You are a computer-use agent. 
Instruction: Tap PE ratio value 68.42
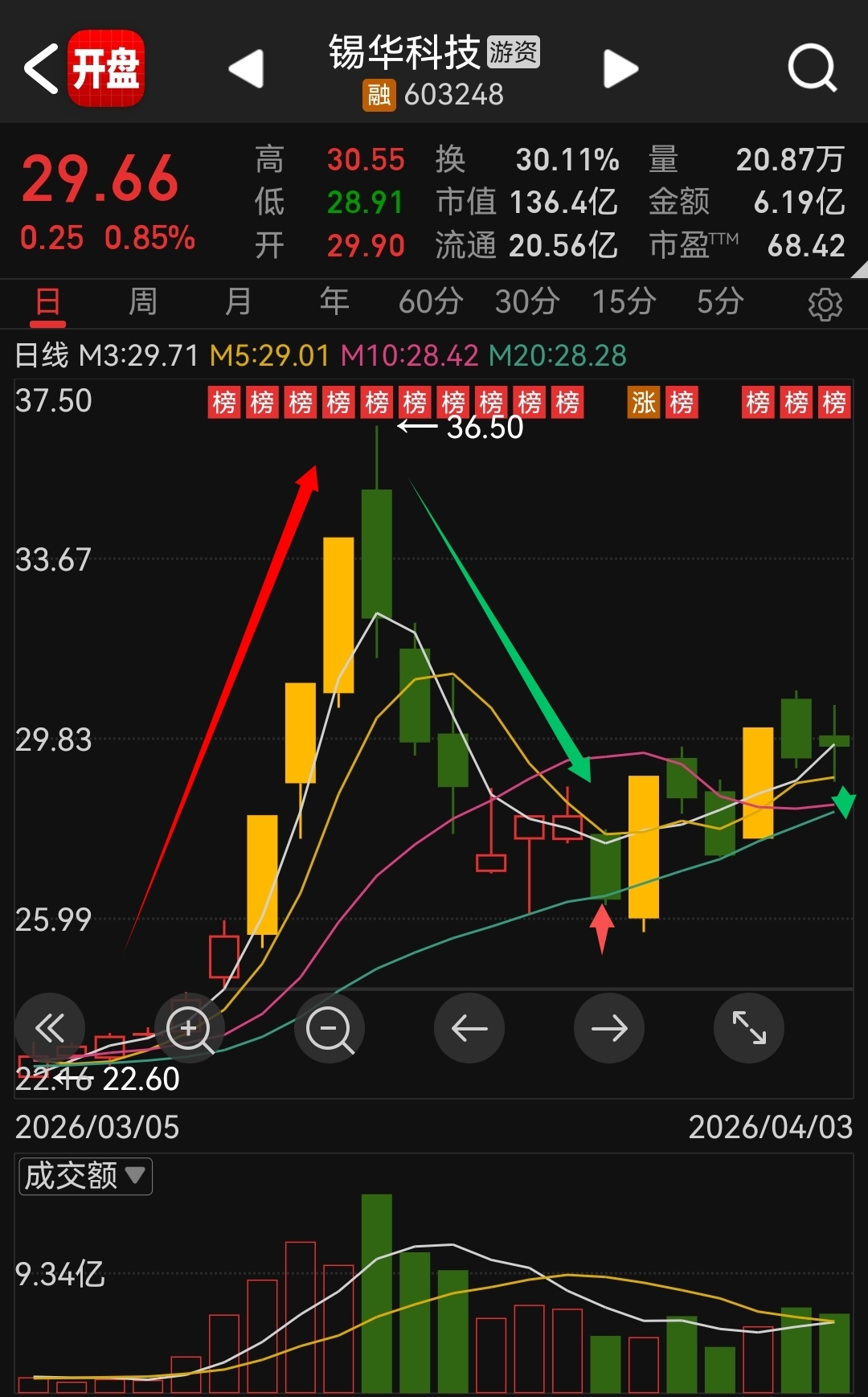coord(806,246)
